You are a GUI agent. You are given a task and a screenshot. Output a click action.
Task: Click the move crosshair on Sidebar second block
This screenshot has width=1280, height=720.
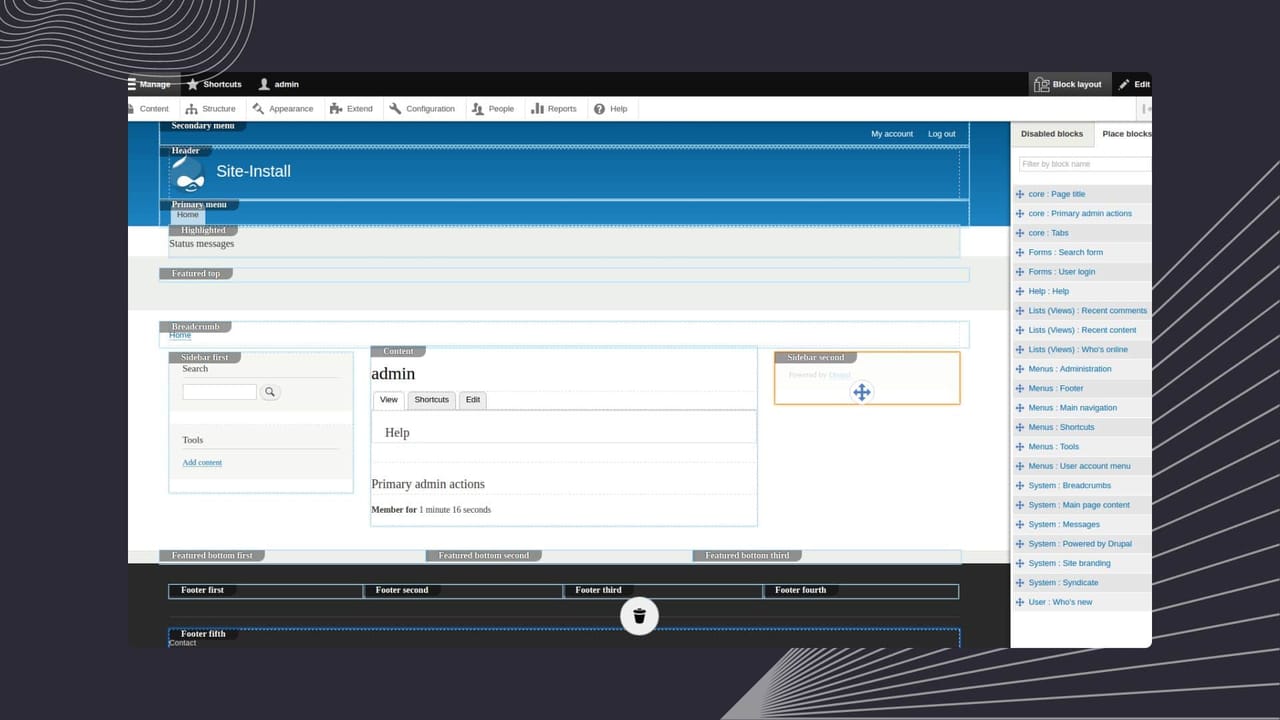861,392
